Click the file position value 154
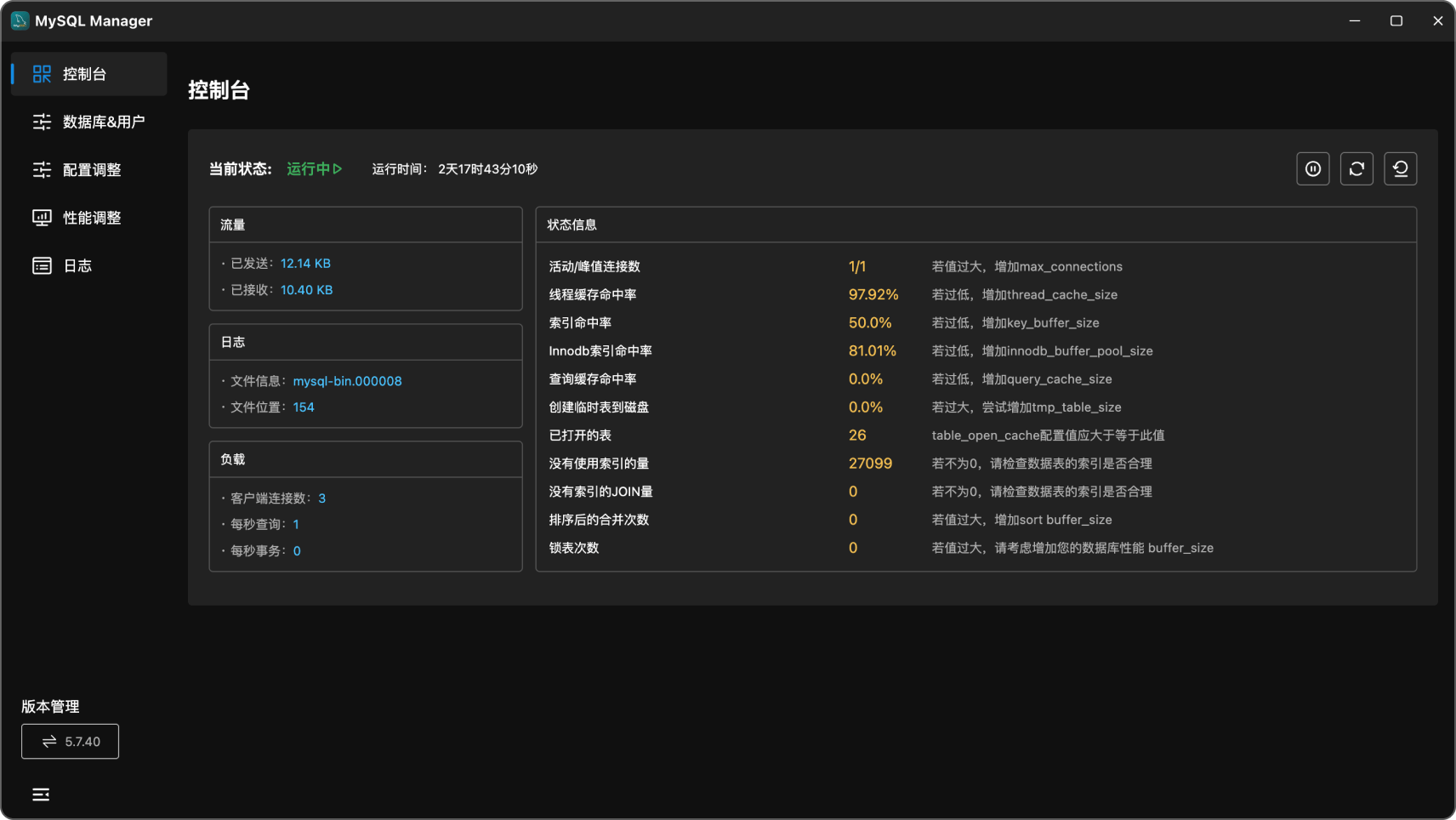 pos(304,407)
